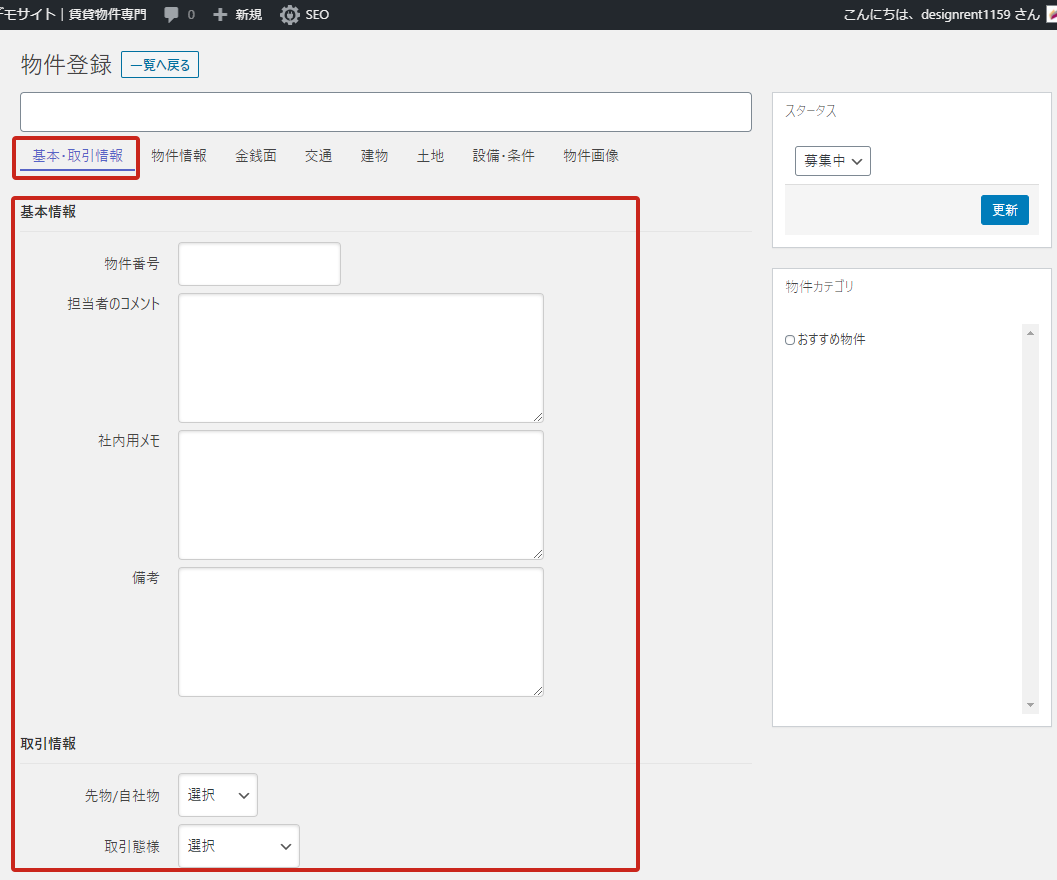Open the SEO gear icon menu
Screen dimensions: 1057x880
(x=290, y=15)
